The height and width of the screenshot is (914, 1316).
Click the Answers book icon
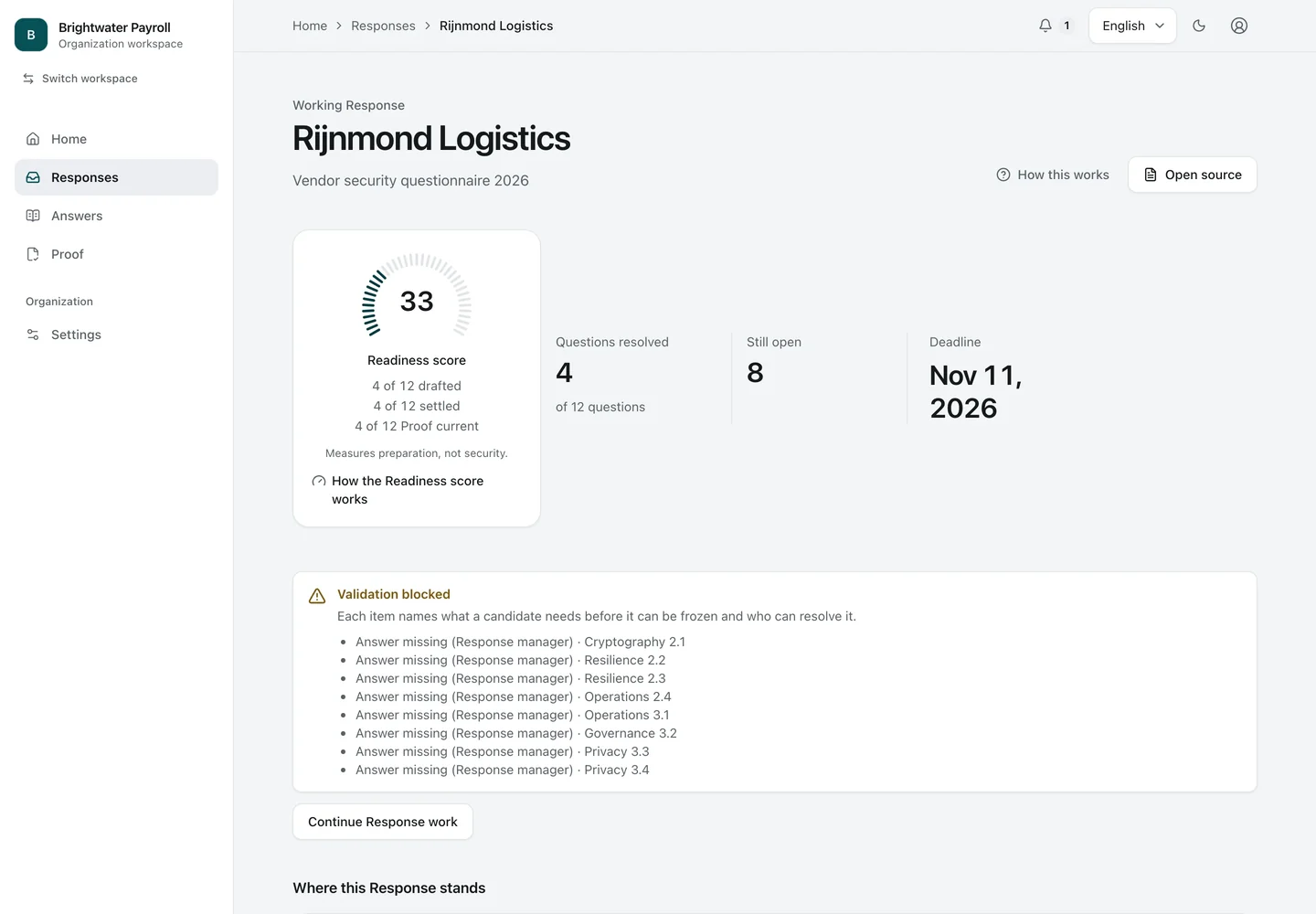pyautogui.click(x=33, y=216)
